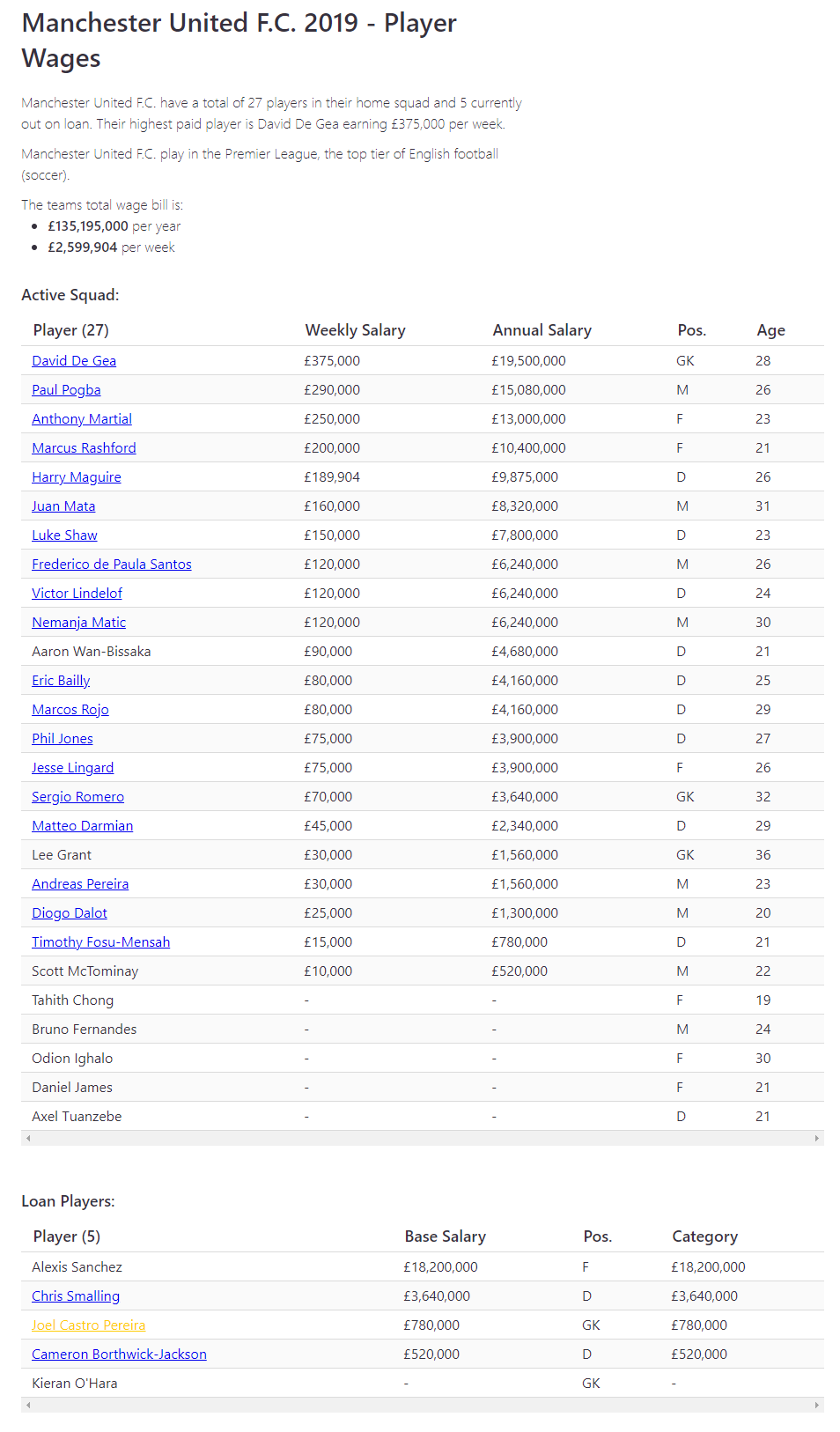The width and height of the screenshot is (840, 1432).
Task: Open Andreas Pereira player link
Action: tap(80, 883)
